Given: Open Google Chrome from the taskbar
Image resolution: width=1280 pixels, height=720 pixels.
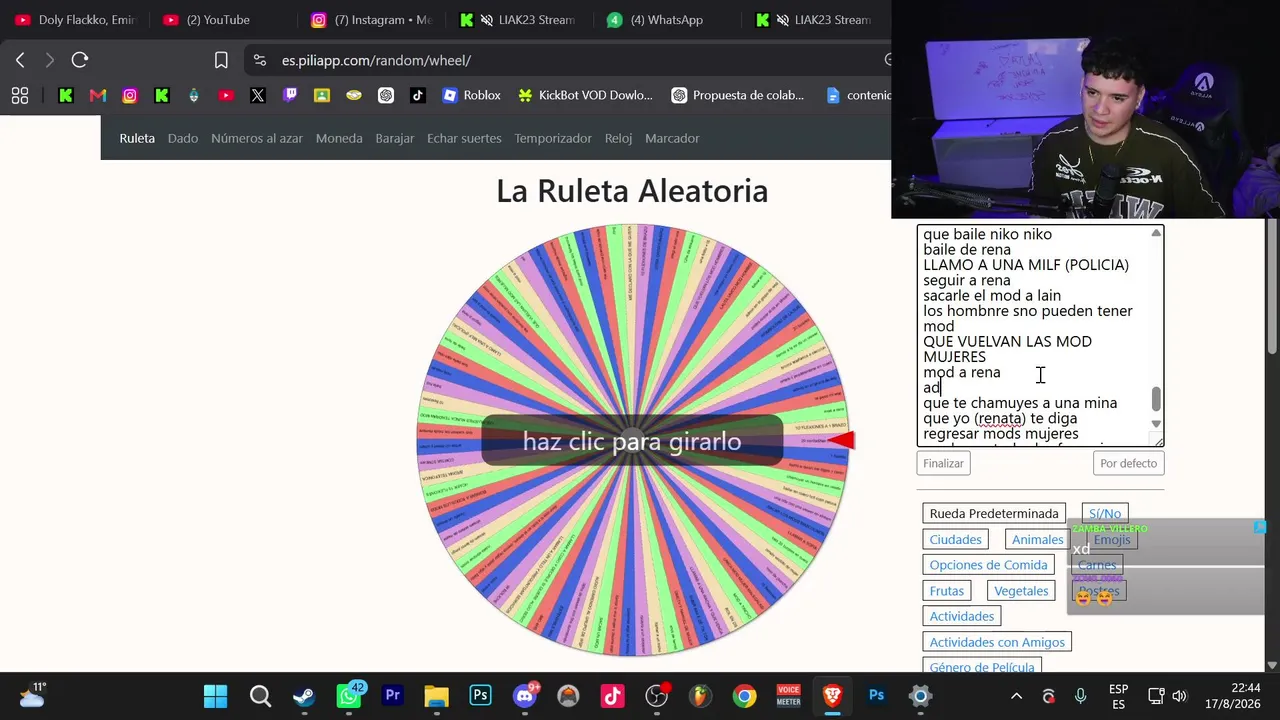Looking at the screenshot, I should point(744,696).
